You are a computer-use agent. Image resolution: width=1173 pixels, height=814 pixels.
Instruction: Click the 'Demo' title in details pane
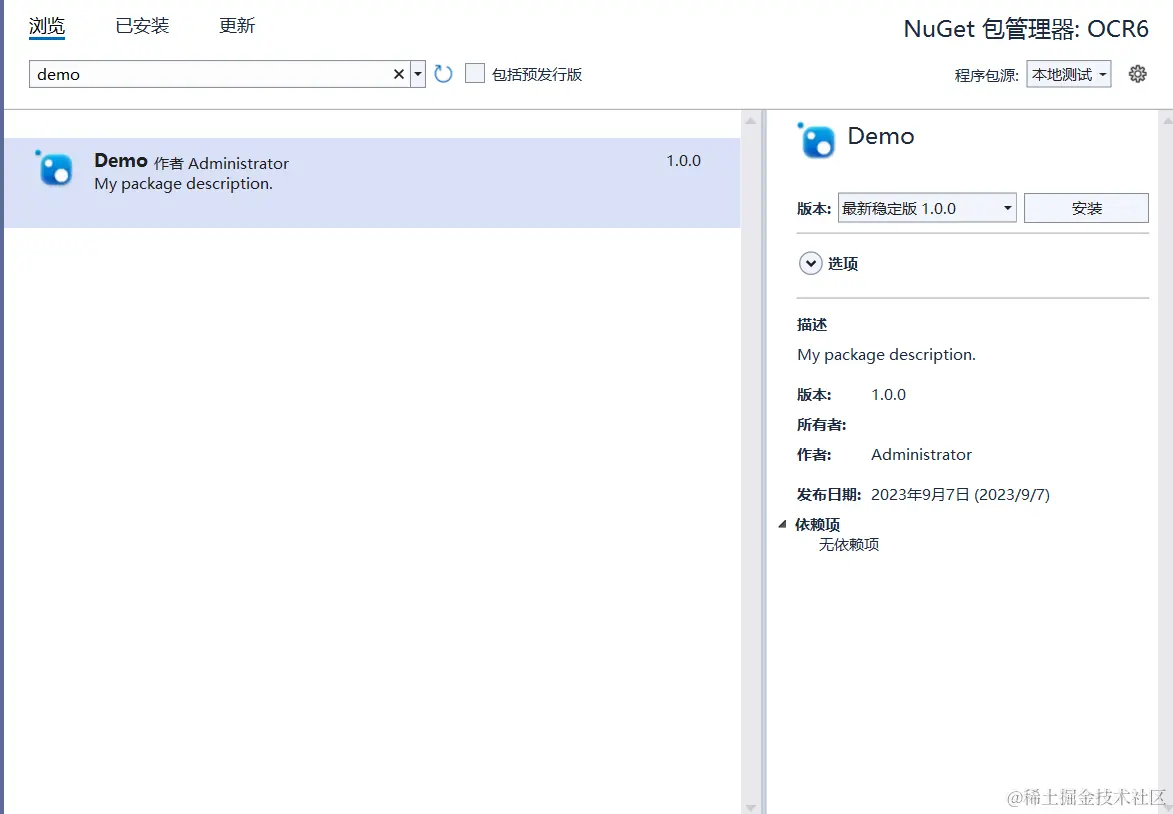880,136
